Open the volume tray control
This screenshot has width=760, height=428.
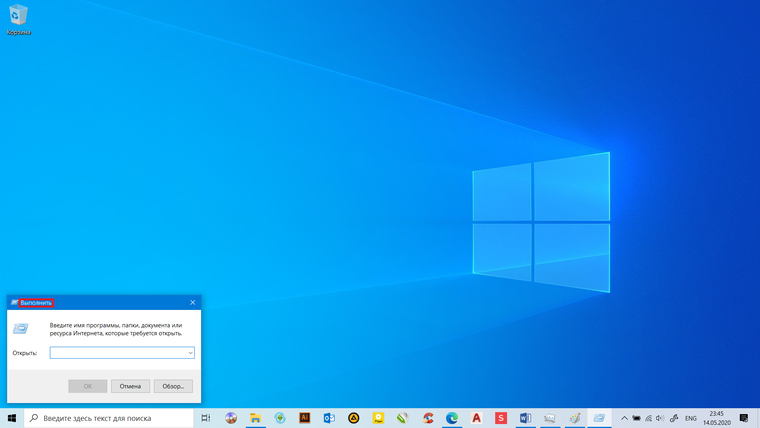659,418
